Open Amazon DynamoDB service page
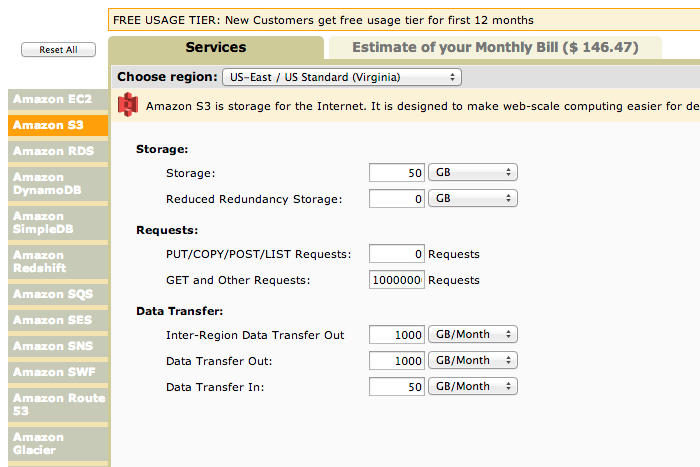This screenshot has height=467, width=700. click(x=58, y=183)
